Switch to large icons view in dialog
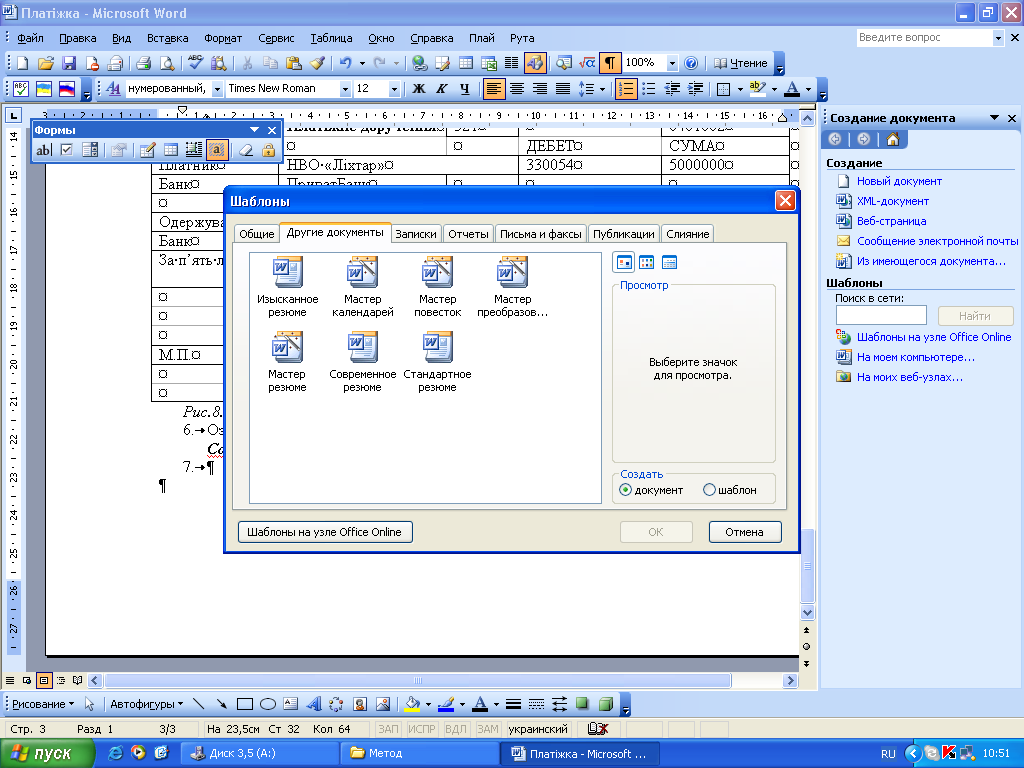1024x768 pixels. 624,263
